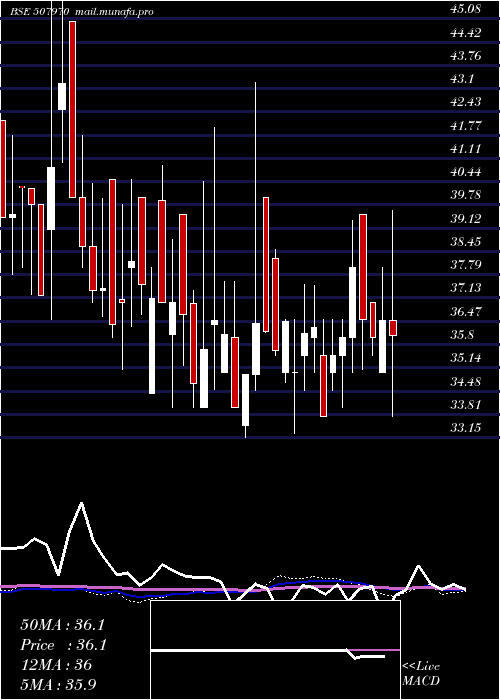
Task: Click the 36.47 price axis label
Action: pyautogui.click(x=466, y=311)
